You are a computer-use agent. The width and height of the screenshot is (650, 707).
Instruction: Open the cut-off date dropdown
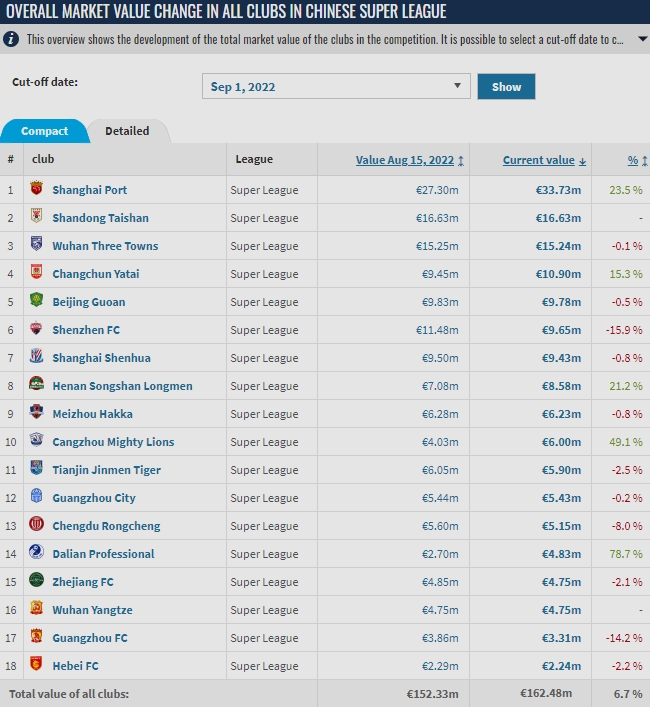point(336,86)
